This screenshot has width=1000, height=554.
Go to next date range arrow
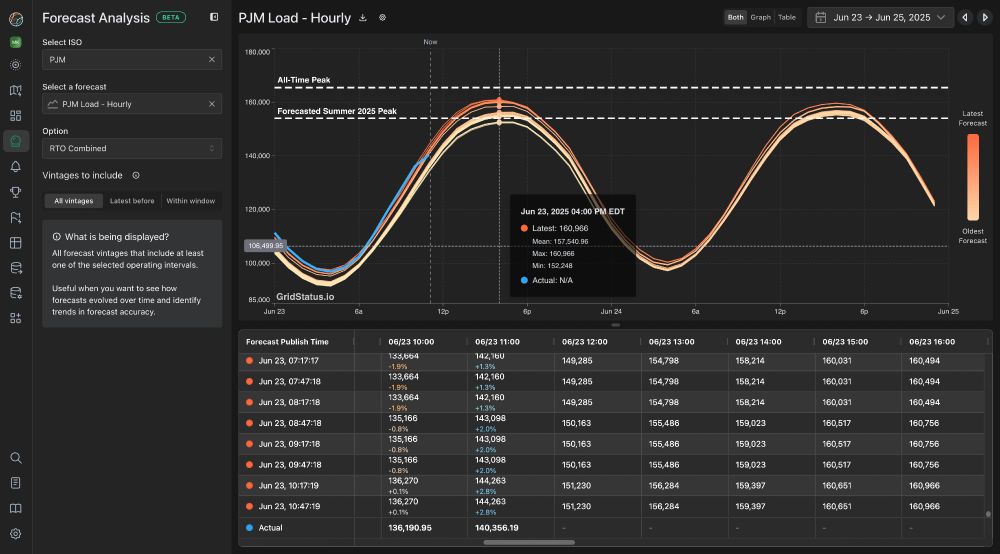coord(985,18)
